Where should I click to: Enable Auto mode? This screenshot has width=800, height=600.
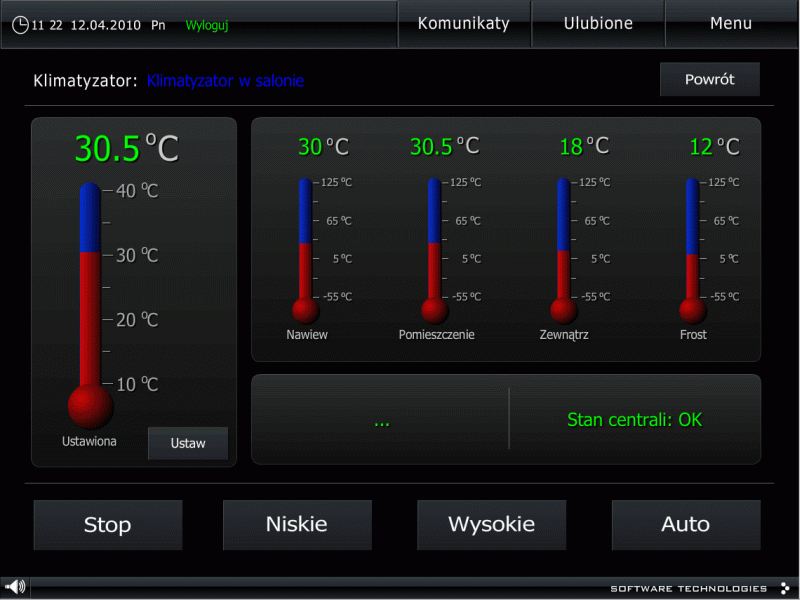[685, 525]
